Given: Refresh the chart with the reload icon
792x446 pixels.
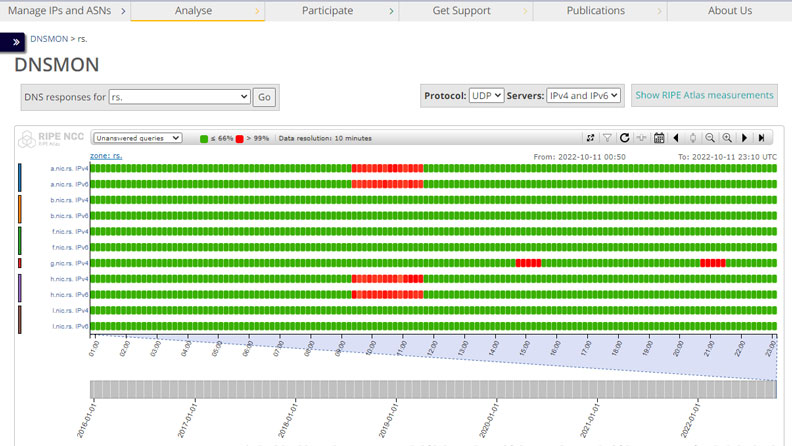Looking at the screenshot, I should [624, 138].
